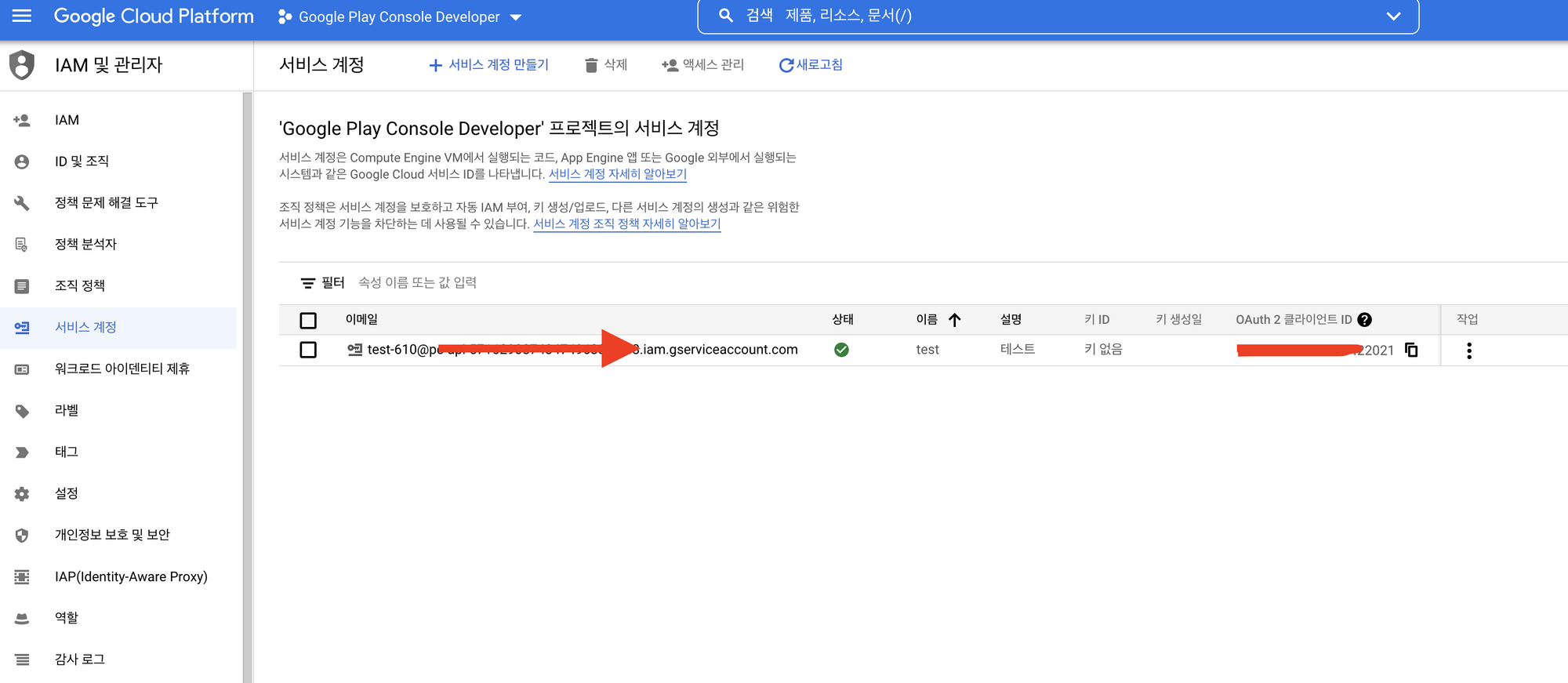The image size is (1568, 683).
Task: Expand the search bar dropdown chevron
Action: [x=1393, y=16]
